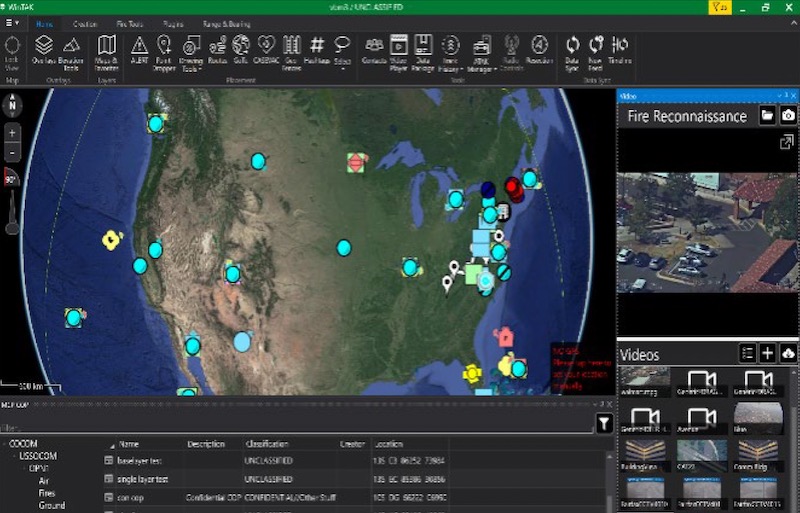Open the Data Package tool
This screenshot has width=800, height=513.
(423, 53)
